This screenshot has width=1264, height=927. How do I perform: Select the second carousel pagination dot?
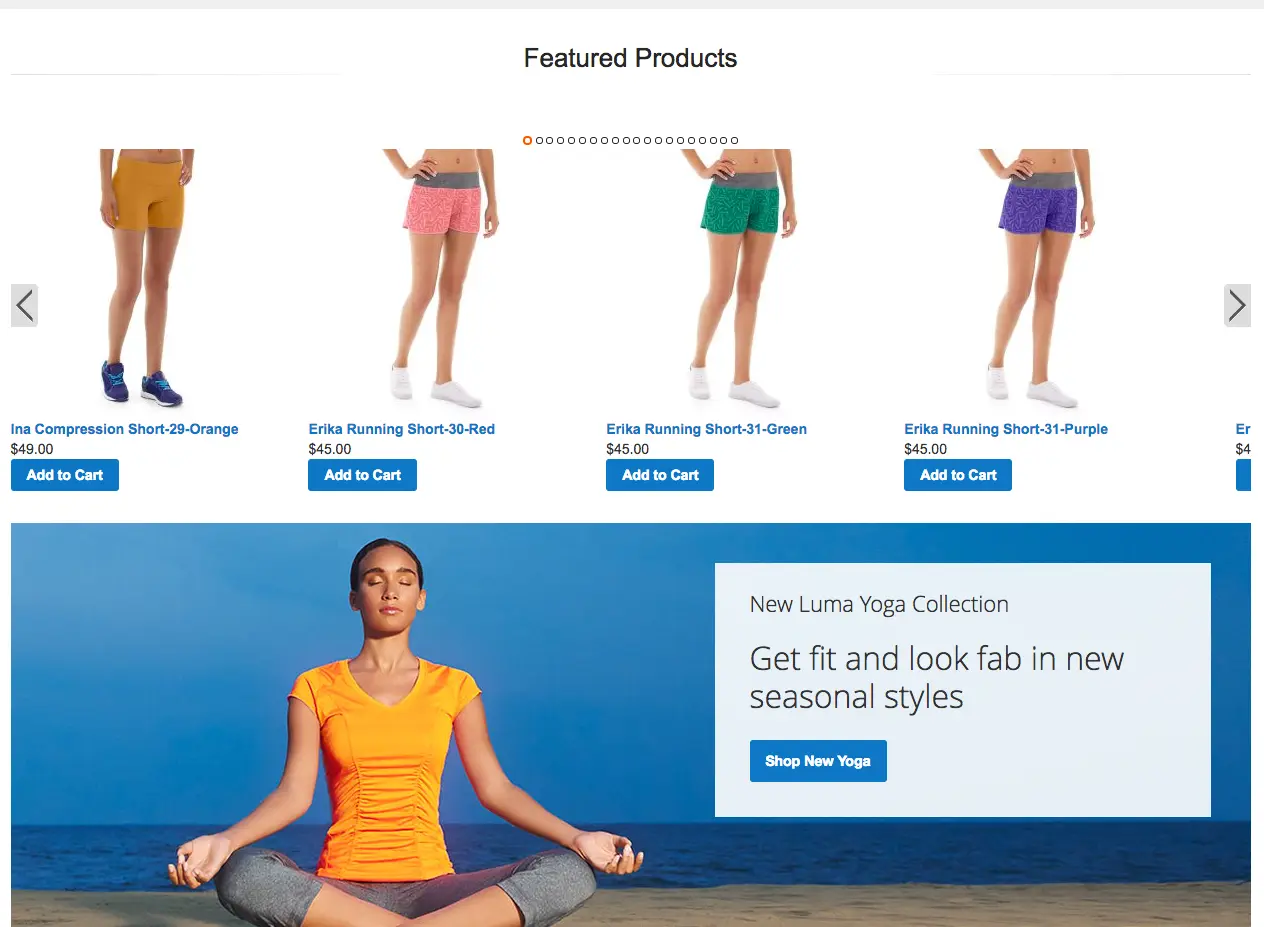click(x=539, y=141)
